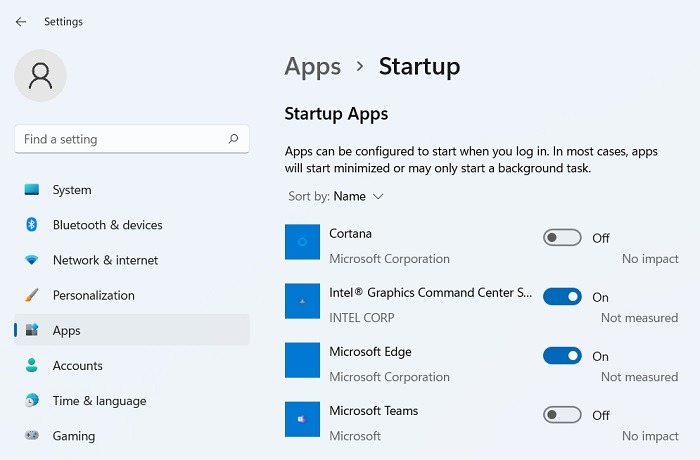
Task: Focus the Find a setting search box
Action: click(x=132, y=139)
